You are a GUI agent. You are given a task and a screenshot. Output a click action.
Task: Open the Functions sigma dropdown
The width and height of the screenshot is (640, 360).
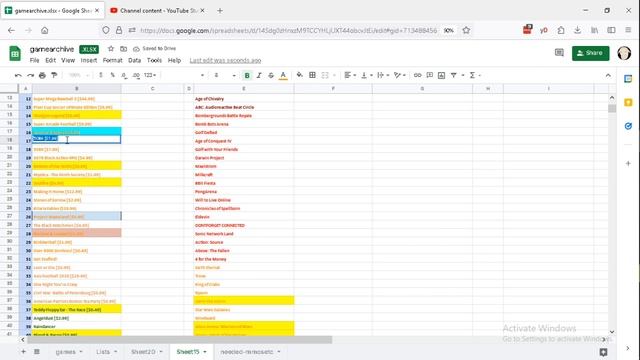475,75
